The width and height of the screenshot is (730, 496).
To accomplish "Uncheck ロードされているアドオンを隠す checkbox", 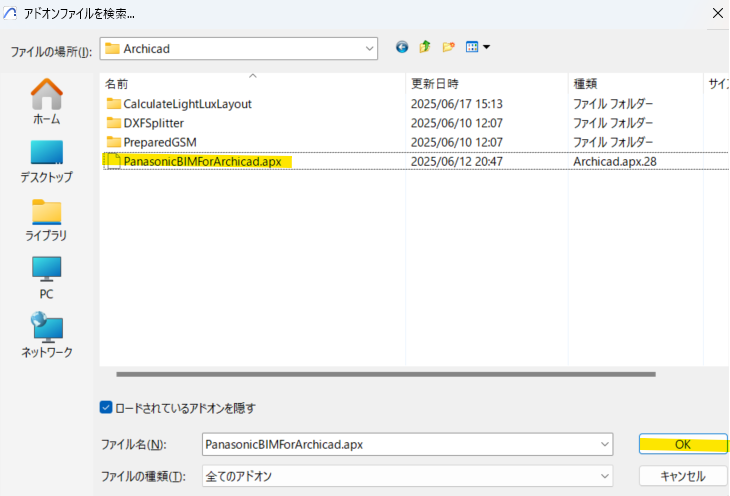I will pos(106,407).
